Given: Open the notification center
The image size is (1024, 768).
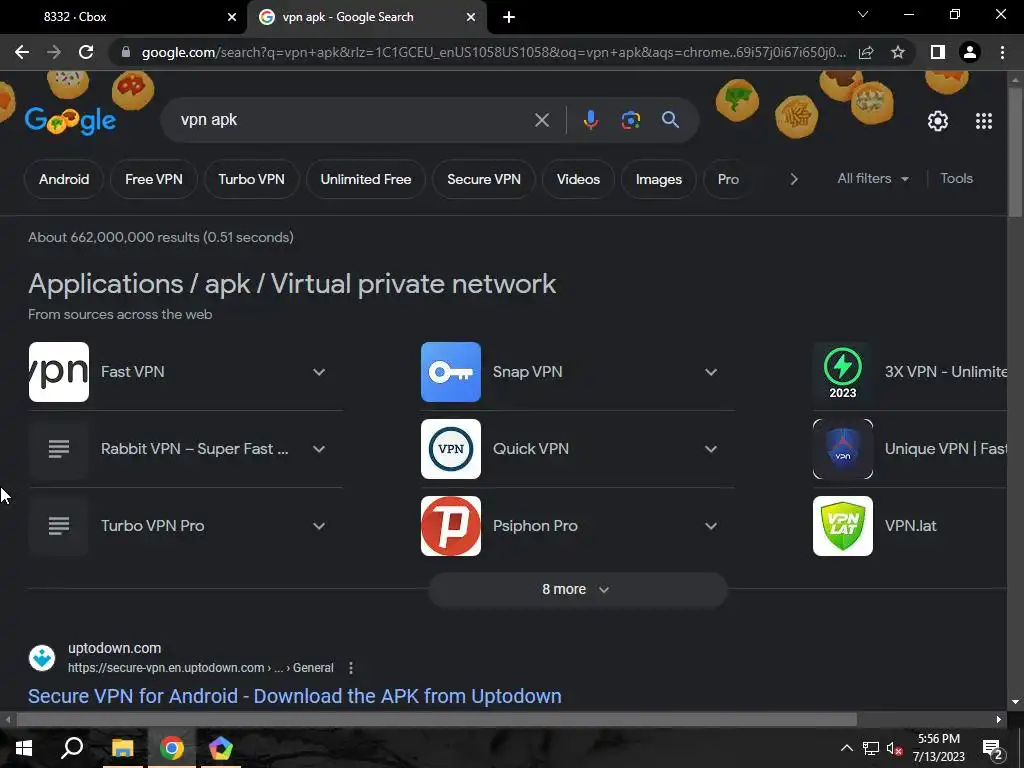Looking at the screenshot, I should point(992,749).
